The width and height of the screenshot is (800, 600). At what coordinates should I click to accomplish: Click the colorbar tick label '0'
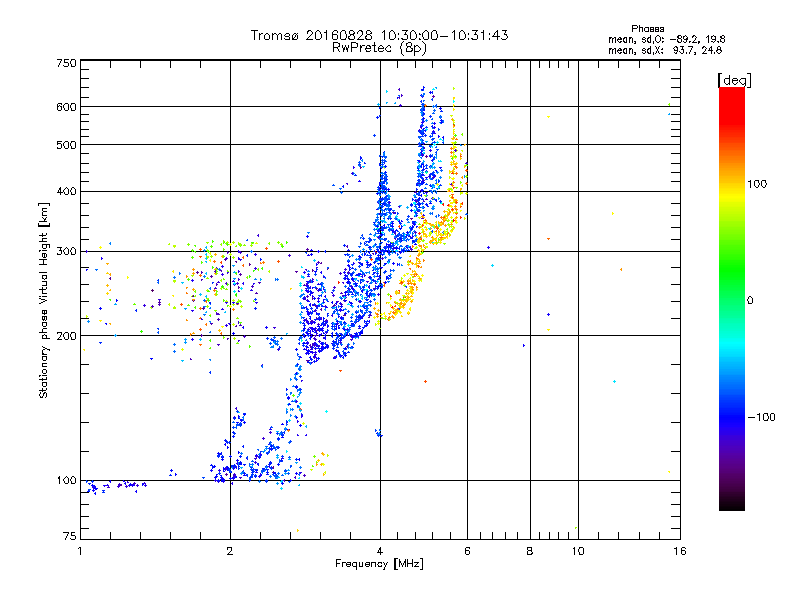click(x=750, y=300)
